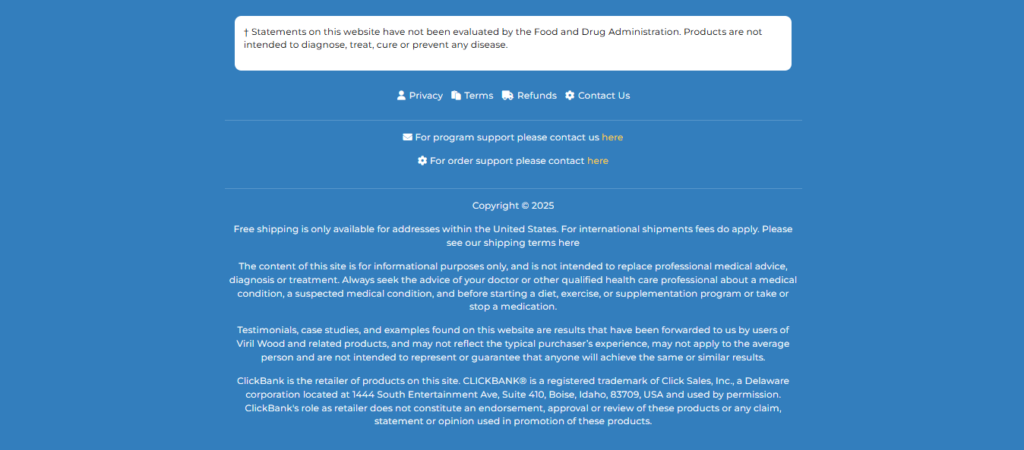Image resolution: width=1024 pixels, height=450 pixels.
Task: Click the person icon beside Privacy
Action: (x=401, y=95)
